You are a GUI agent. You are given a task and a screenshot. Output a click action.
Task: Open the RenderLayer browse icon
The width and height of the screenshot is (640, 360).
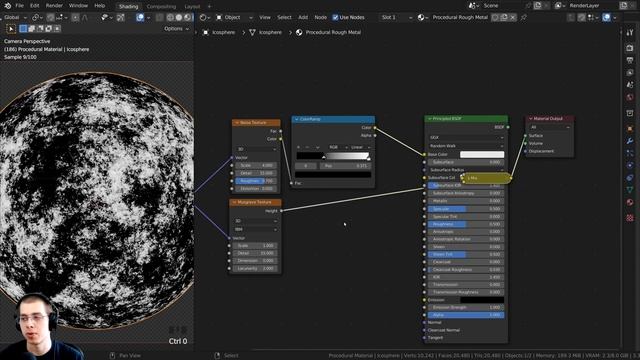click(559, 6)
